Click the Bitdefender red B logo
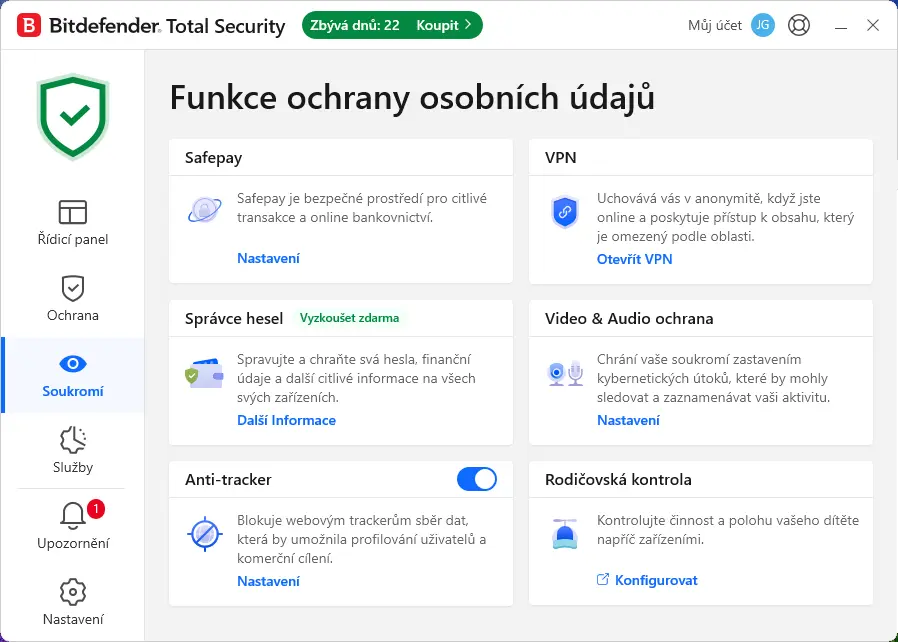The image size is (898, 642). click(x=29, y=26)
